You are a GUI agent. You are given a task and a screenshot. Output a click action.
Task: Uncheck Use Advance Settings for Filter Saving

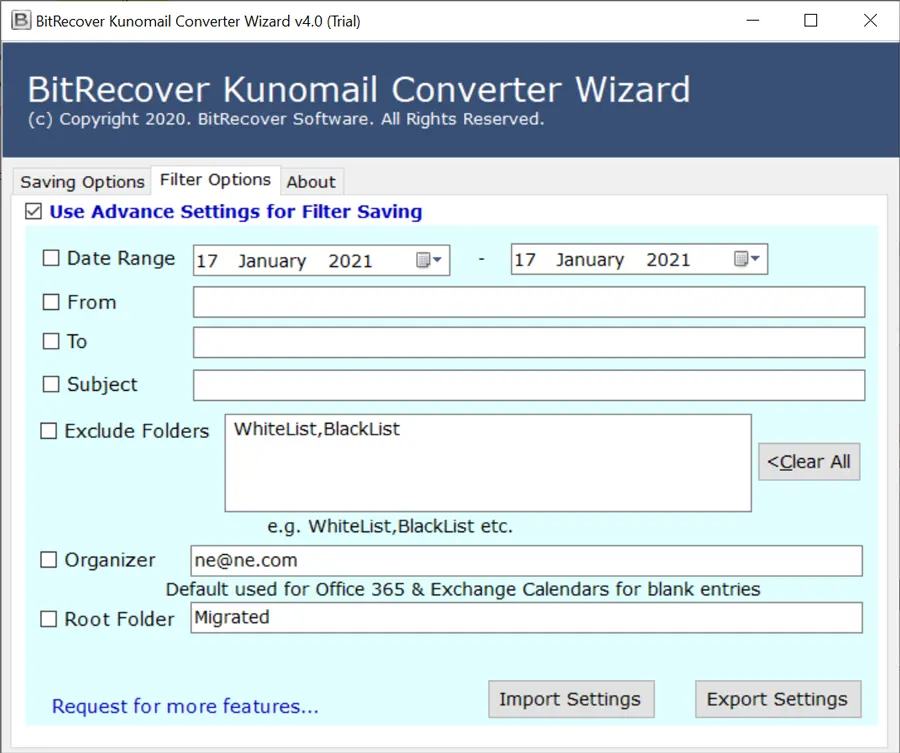(33, 211)
